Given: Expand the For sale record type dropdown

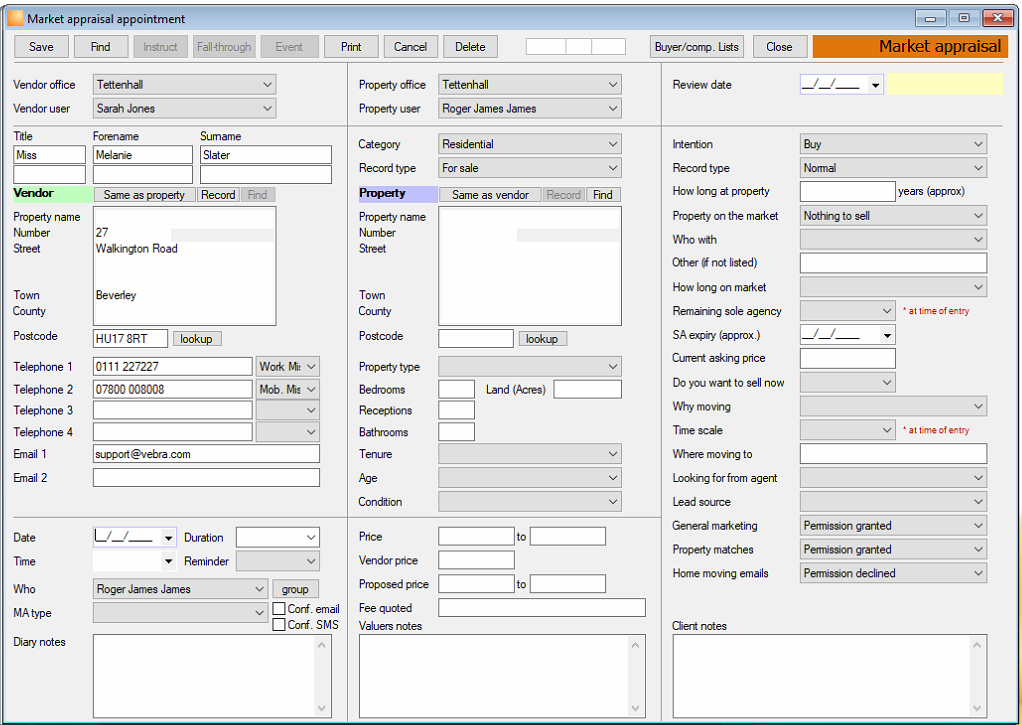Looking at the screenshot, I should coord(530,168).
